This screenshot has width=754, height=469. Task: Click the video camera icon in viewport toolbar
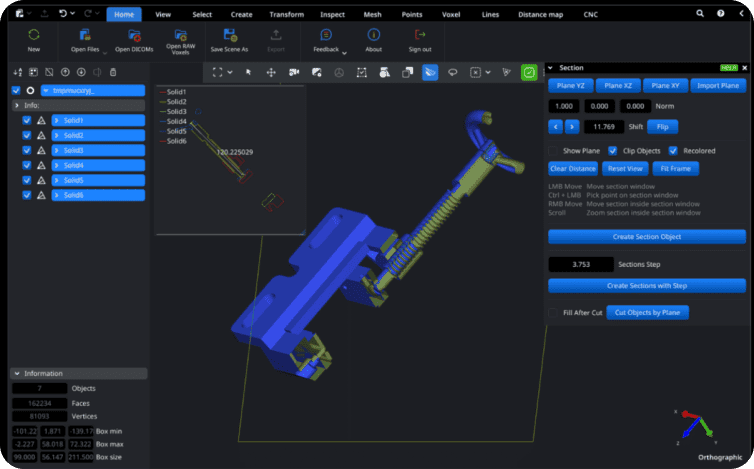294,72
